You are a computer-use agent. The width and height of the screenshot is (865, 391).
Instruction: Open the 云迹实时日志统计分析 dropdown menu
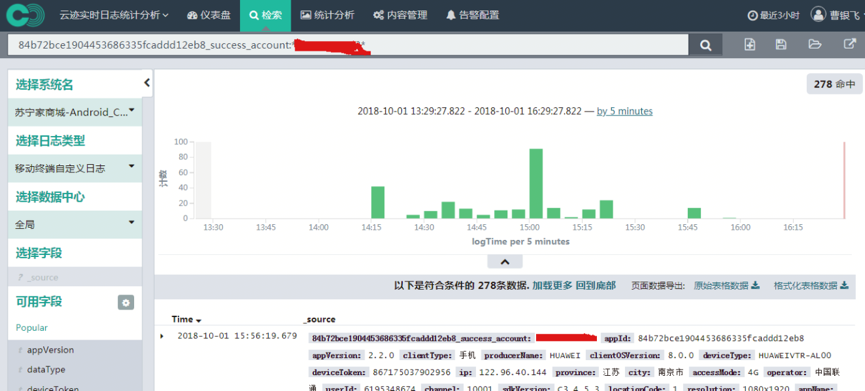tap(114, 15)
